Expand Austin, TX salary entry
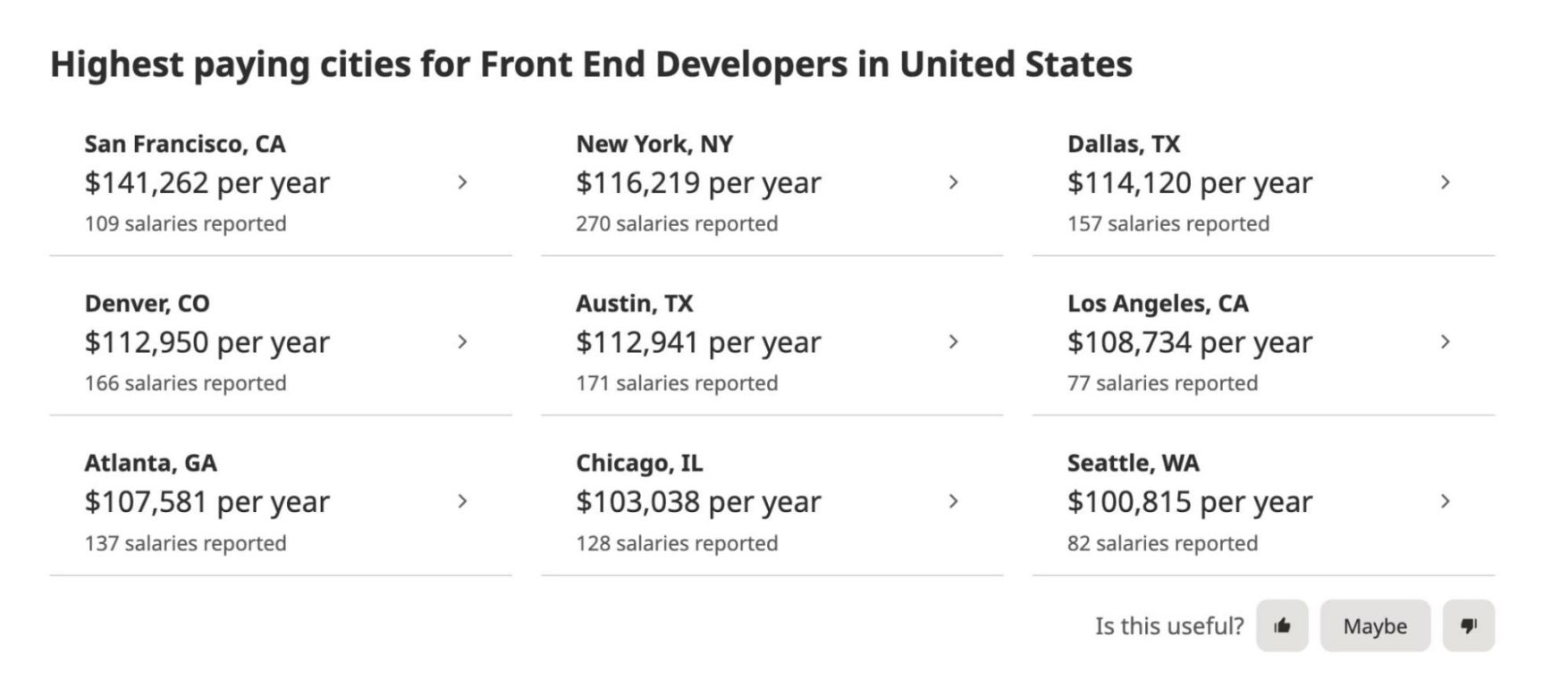 [x=955, y=341]
